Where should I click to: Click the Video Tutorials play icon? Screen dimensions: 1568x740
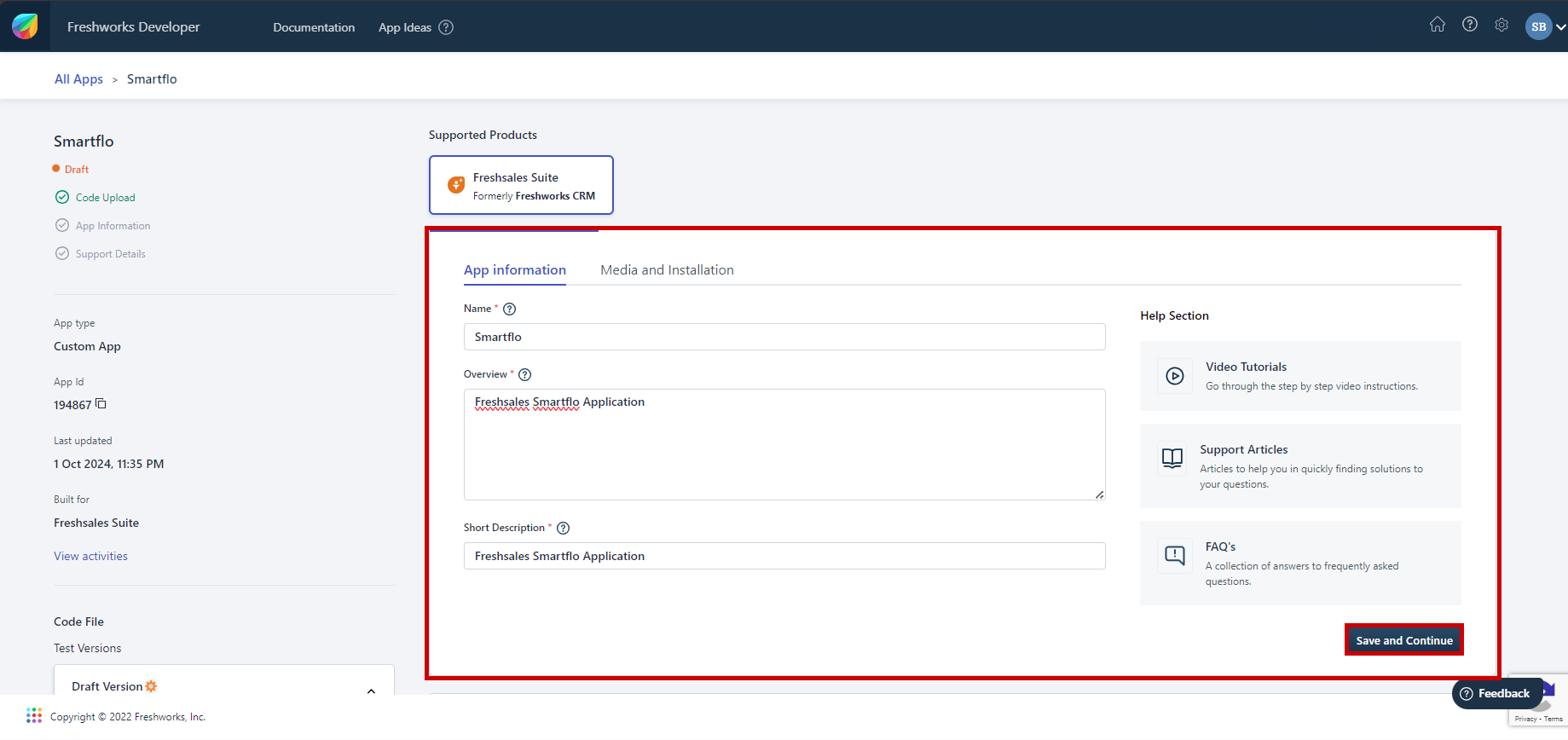1175,376
